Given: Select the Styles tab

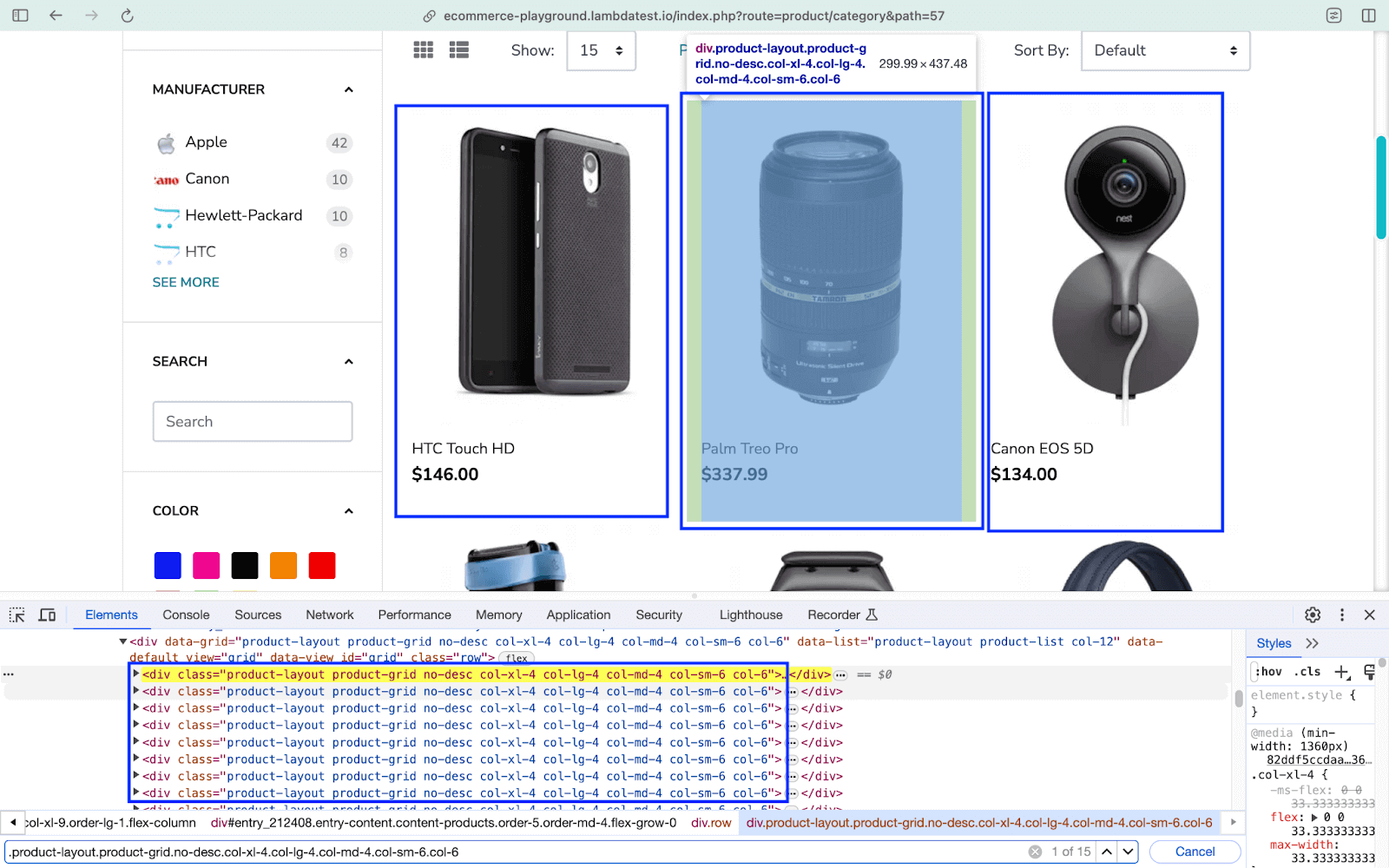Looking at the screenshot, I should point(1274,643).
